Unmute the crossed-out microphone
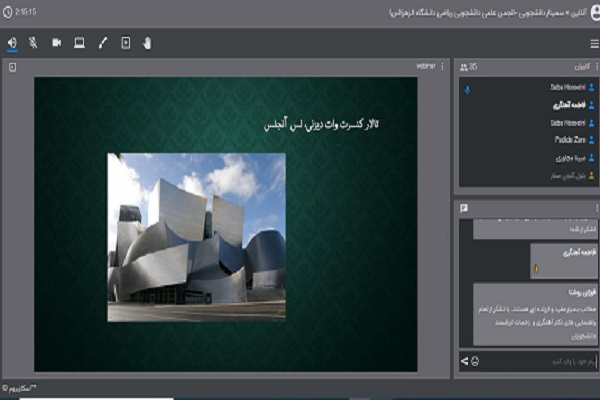 pyautogui.click(x=33, y=42)
